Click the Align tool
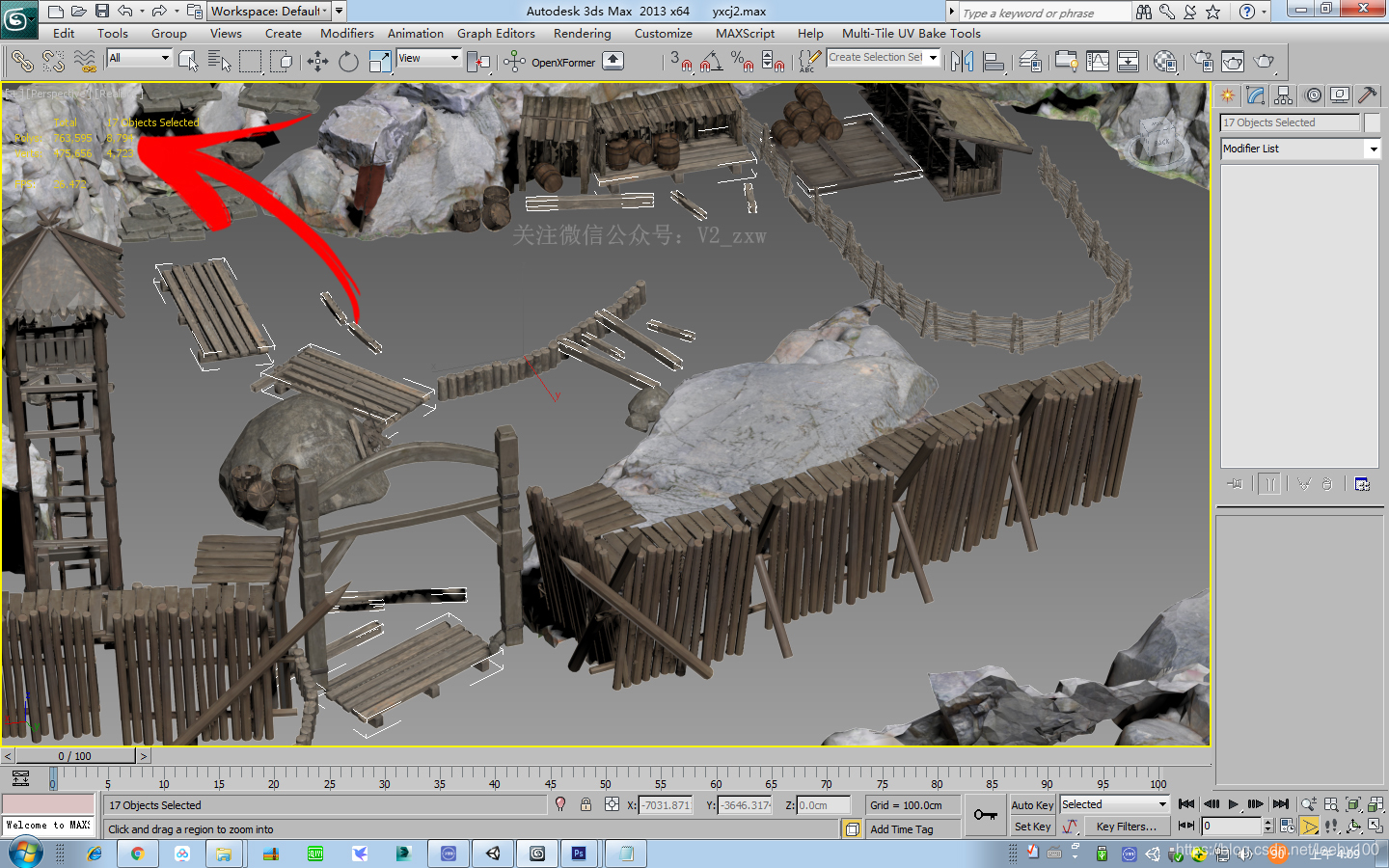 pos(994,62)
